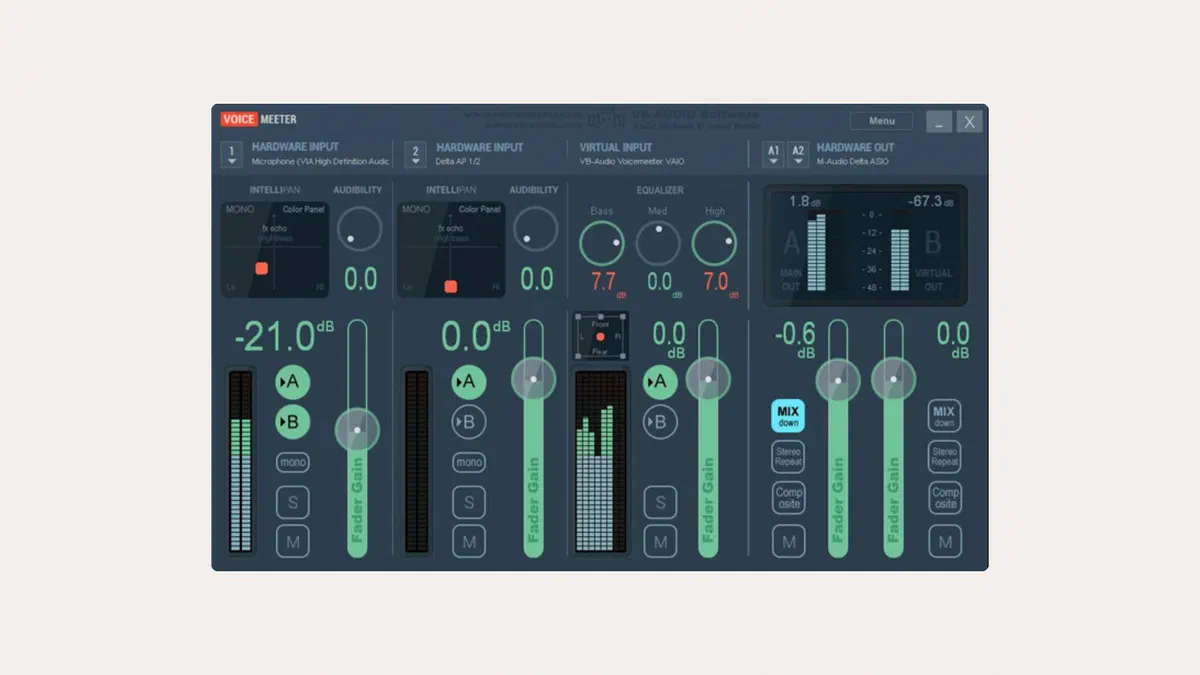Viewport: 1200px width, 675px height.
Task: Expand Hardware Input 1 device selector
Action: click(x=232, y=155)
